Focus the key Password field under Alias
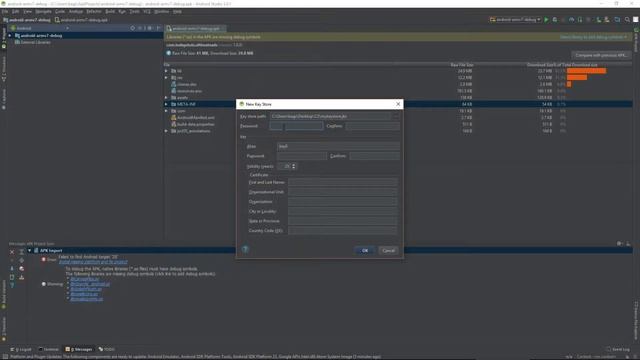Screen dimensions: 640x360 tap(302, 156)
